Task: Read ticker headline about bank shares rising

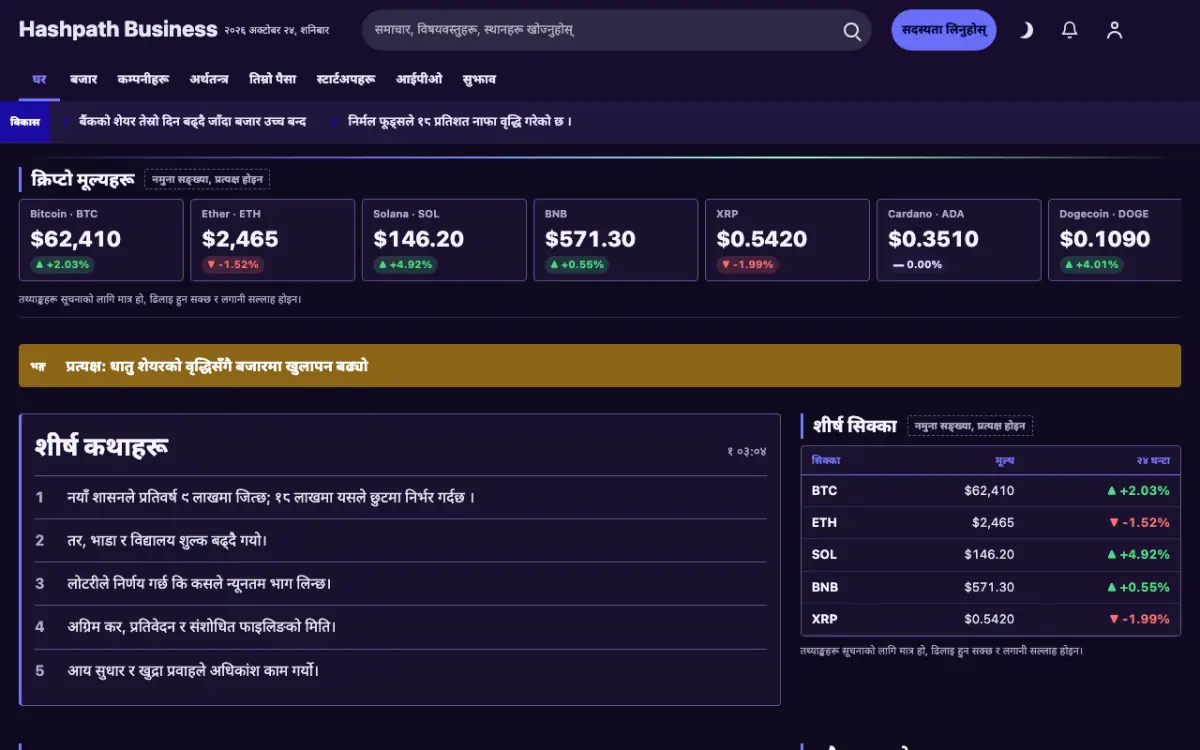Action: 193,122
